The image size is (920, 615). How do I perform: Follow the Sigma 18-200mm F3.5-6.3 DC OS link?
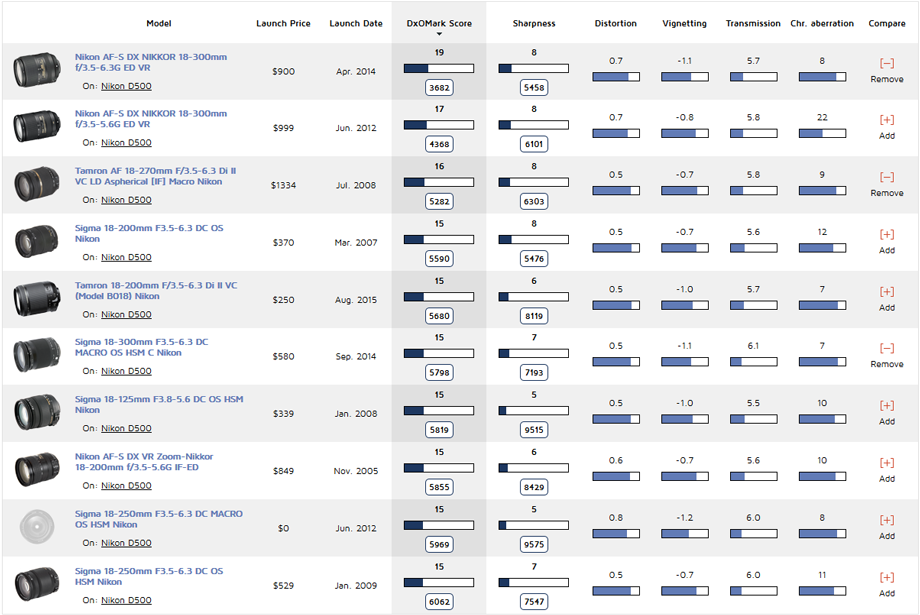click(149, 233)
